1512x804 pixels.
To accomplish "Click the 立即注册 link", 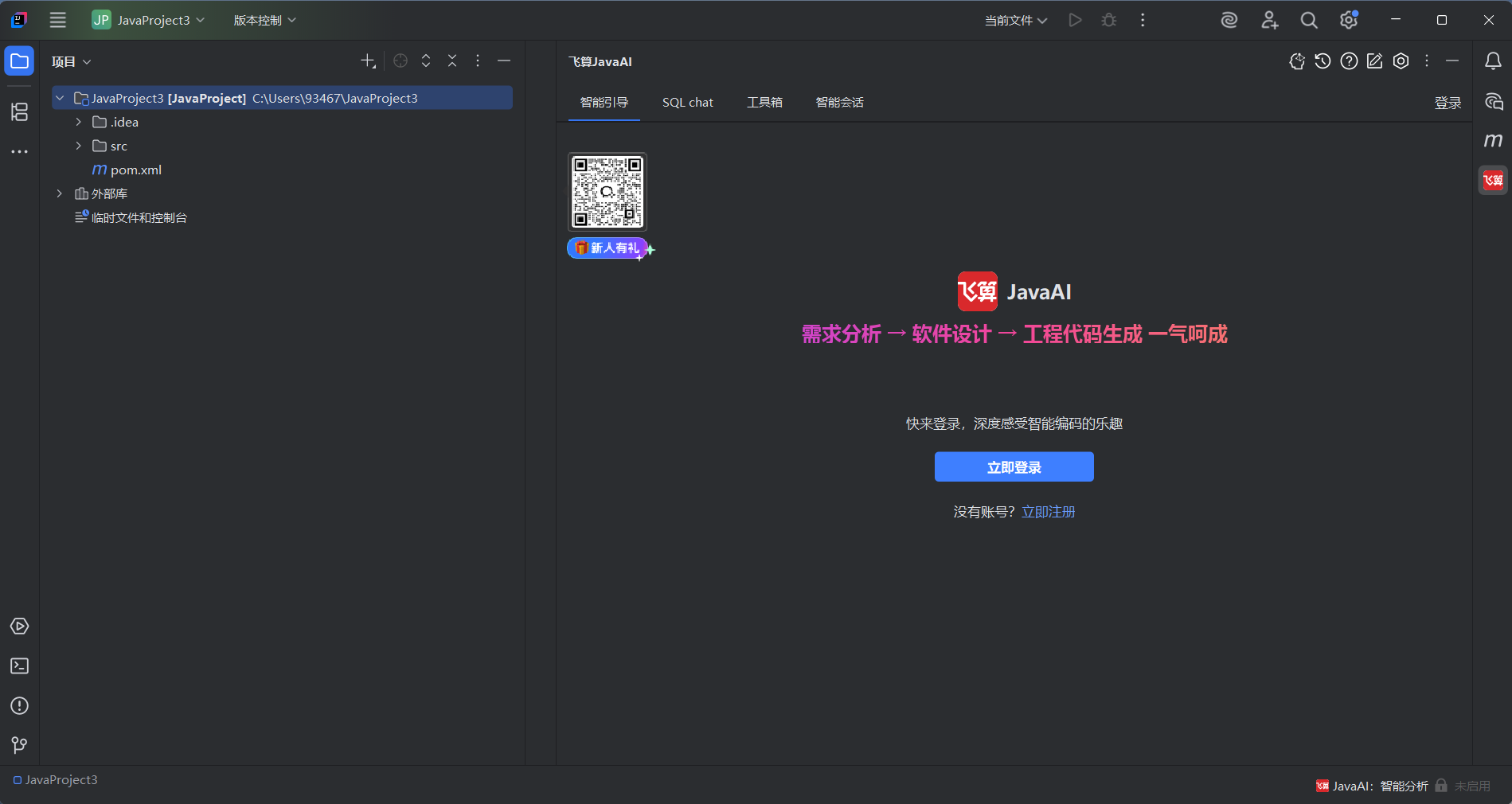I will (x=1048, y=512).
